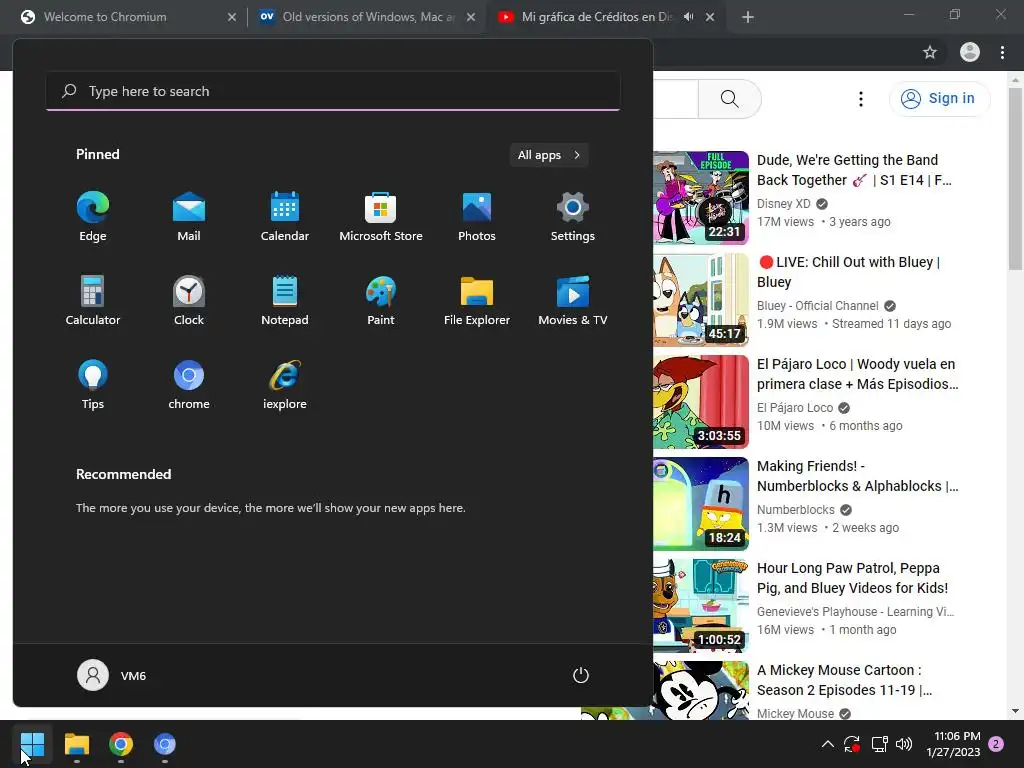Open Dude, We're Getting the Band video
This screenshot has width=1024, height=768.
(x=854, y=170)
